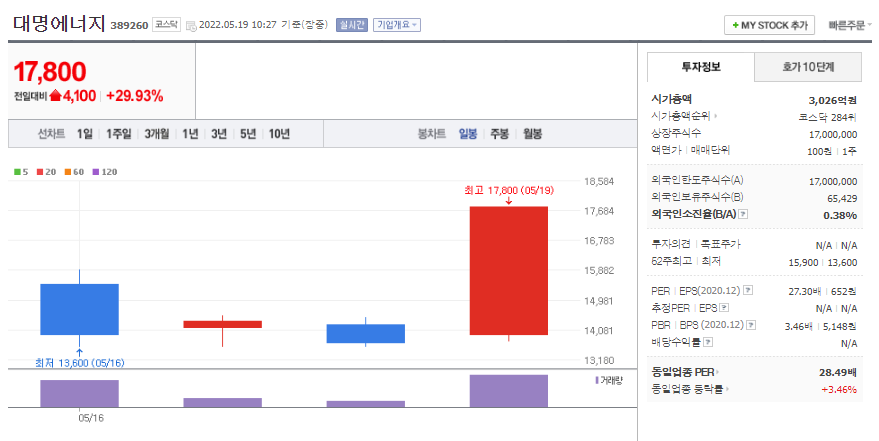
Task: Click the 05/16 blue candlestick
Action: point(79,309)
